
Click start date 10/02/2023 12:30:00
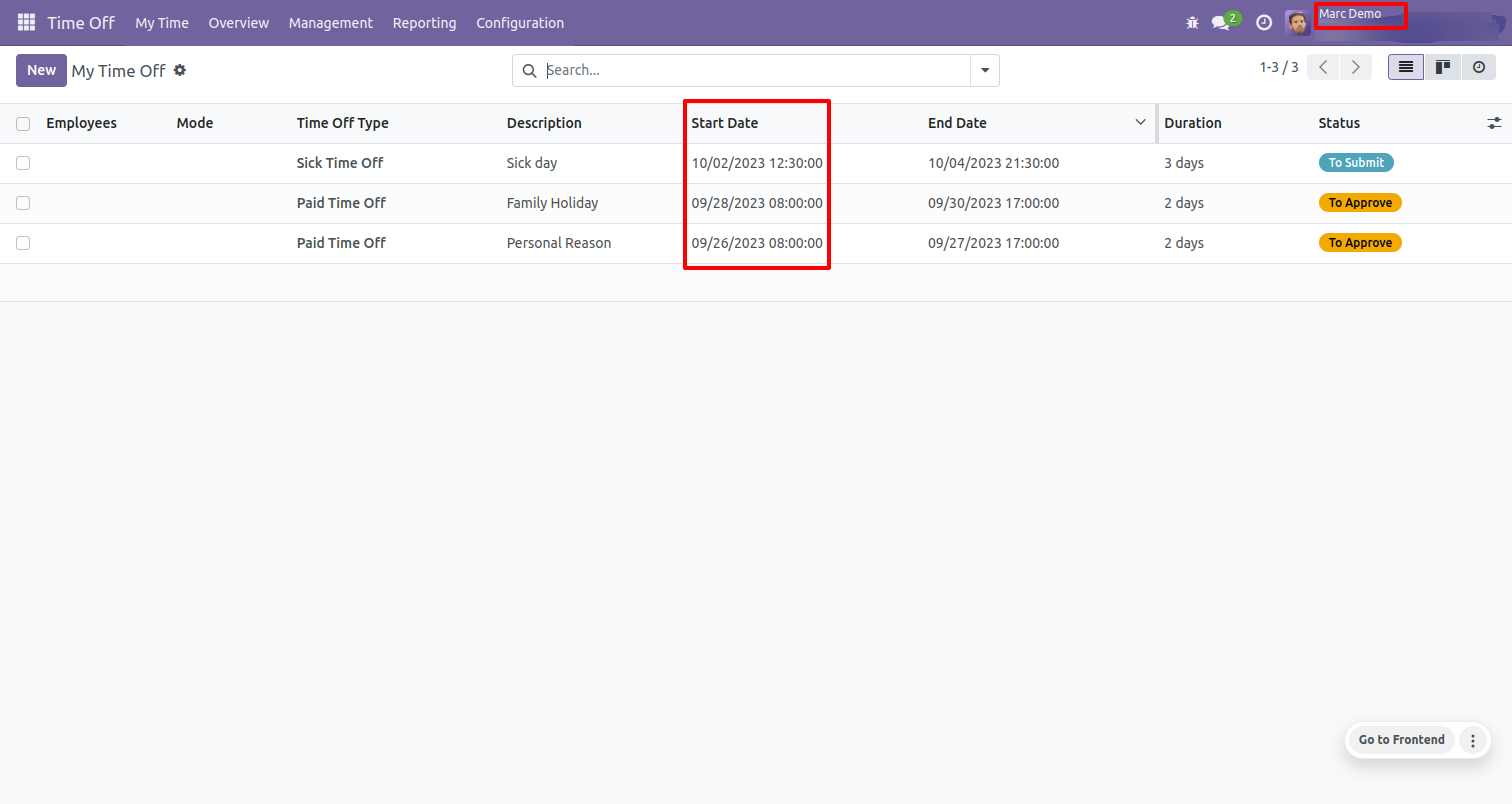pos(757,163)
